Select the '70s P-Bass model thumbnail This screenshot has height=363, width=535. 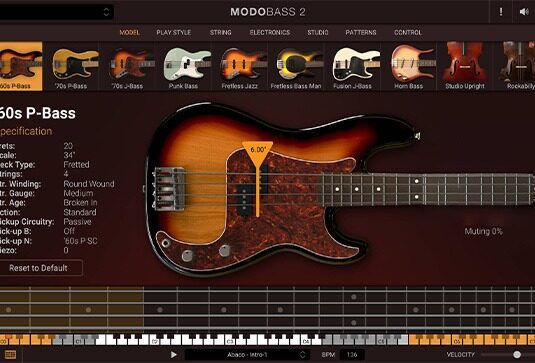click(71, 66)
